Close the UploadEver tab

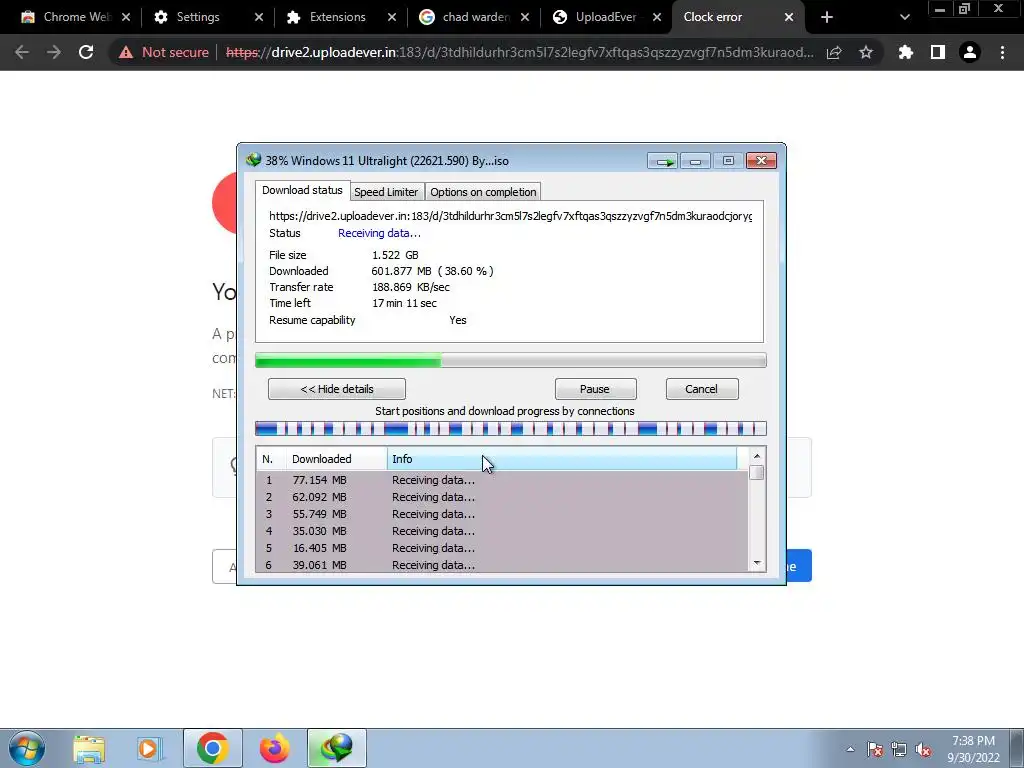pos(657,17)
